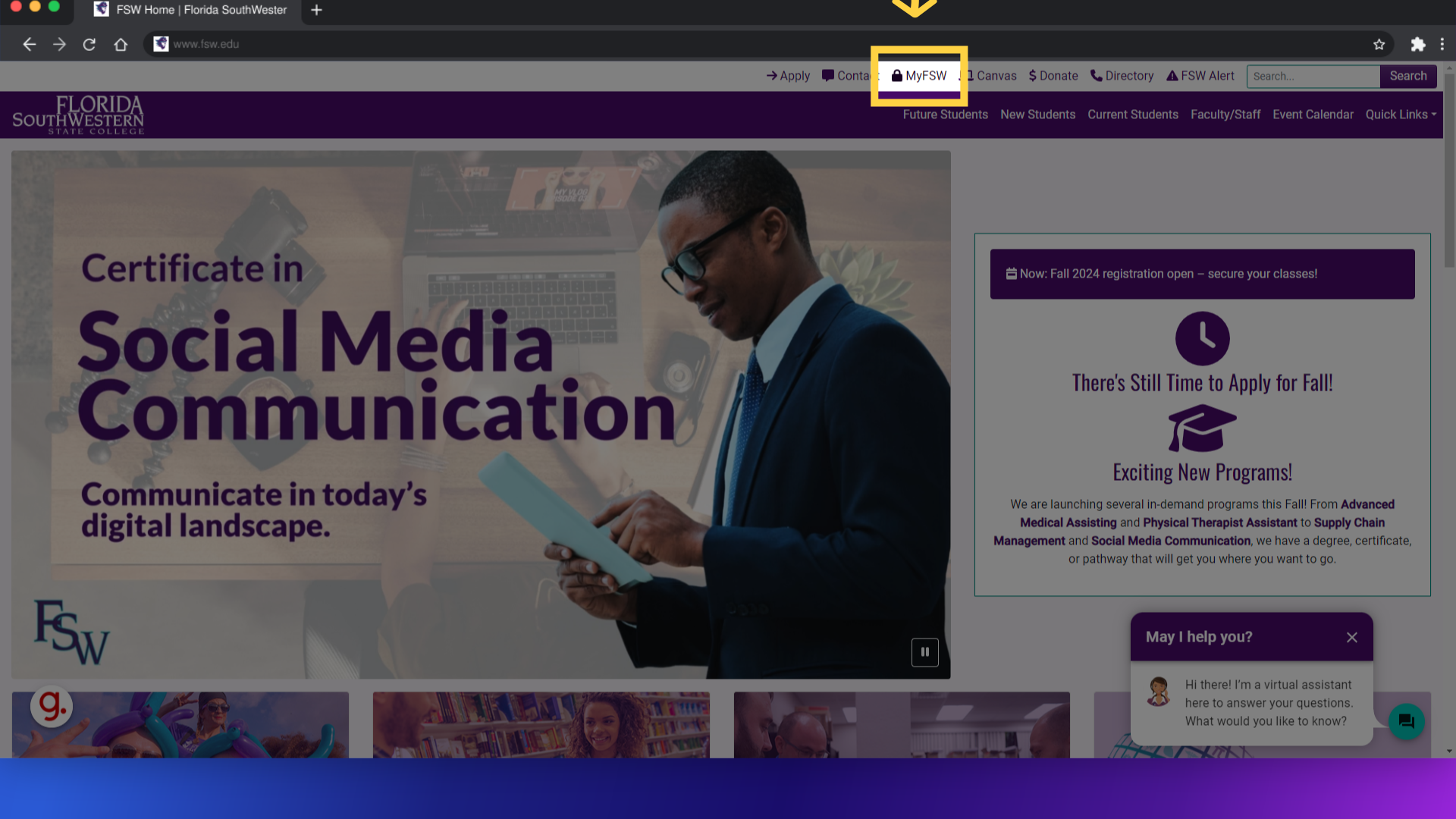
Task: Click the Donate link
Action: [1053, 76]
